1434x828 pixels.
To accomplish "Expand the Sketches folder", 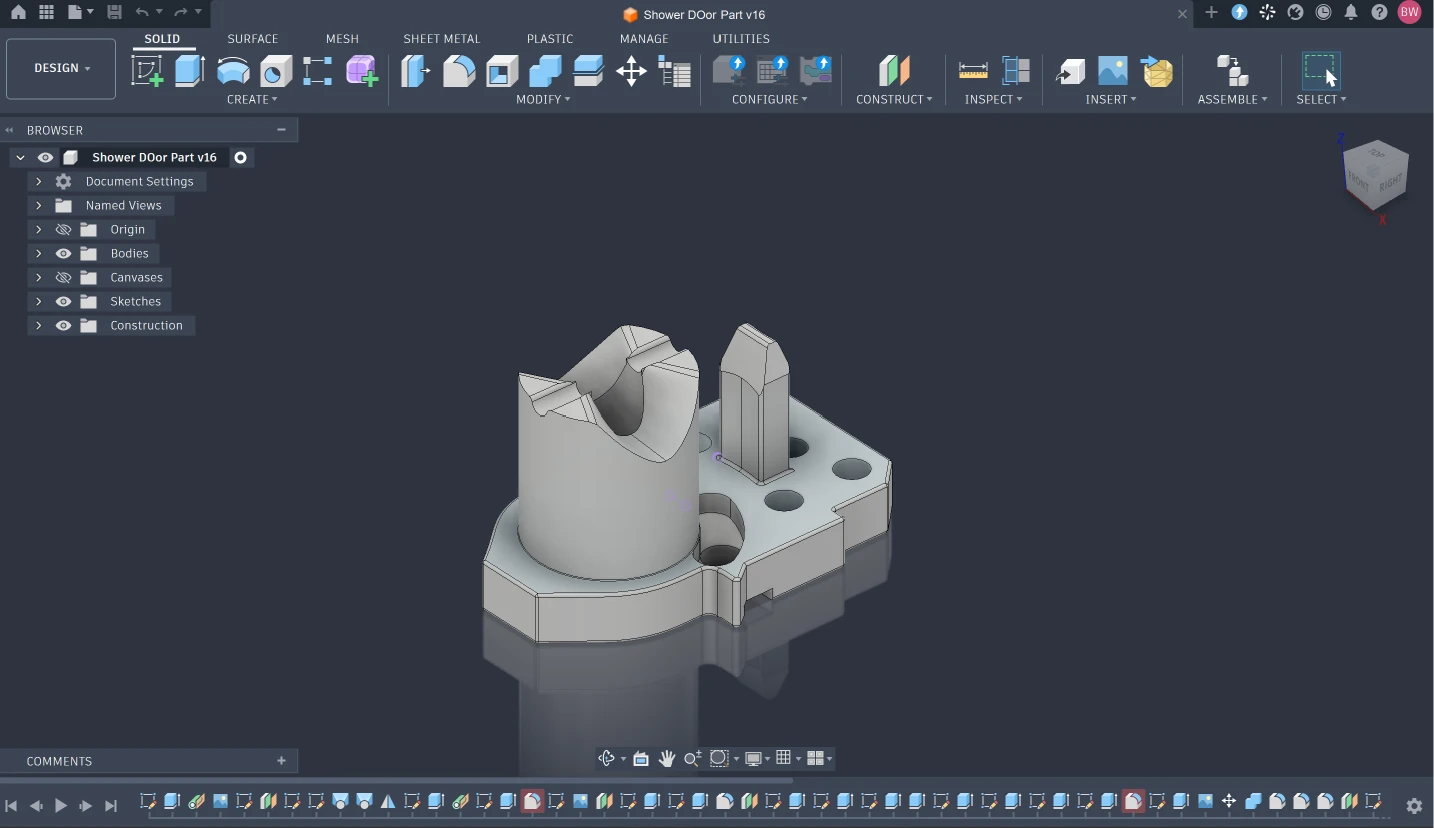I will click(38, 301).
